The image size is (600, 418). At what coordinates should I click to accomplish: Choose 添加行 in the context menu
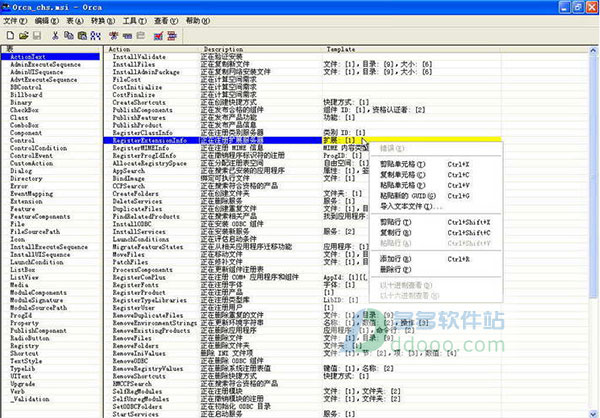[435, 259]
